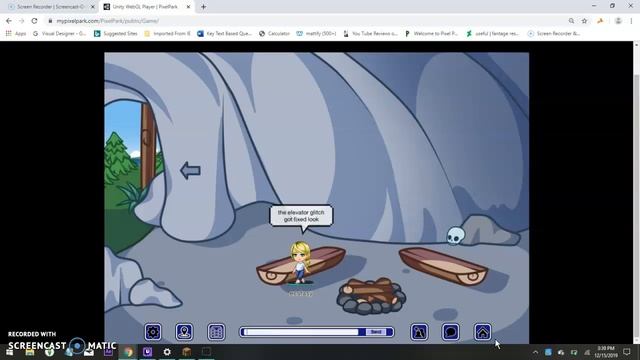Screen dimensions: 640x360
Task: Open a new browser tab
Action: [x=203, y=7]
